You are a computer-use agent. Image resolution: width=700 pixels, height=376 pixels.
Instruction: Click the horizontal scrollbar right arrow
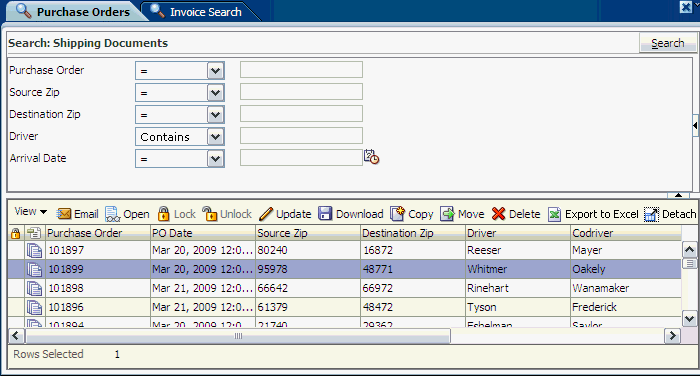tap(672, 336)
